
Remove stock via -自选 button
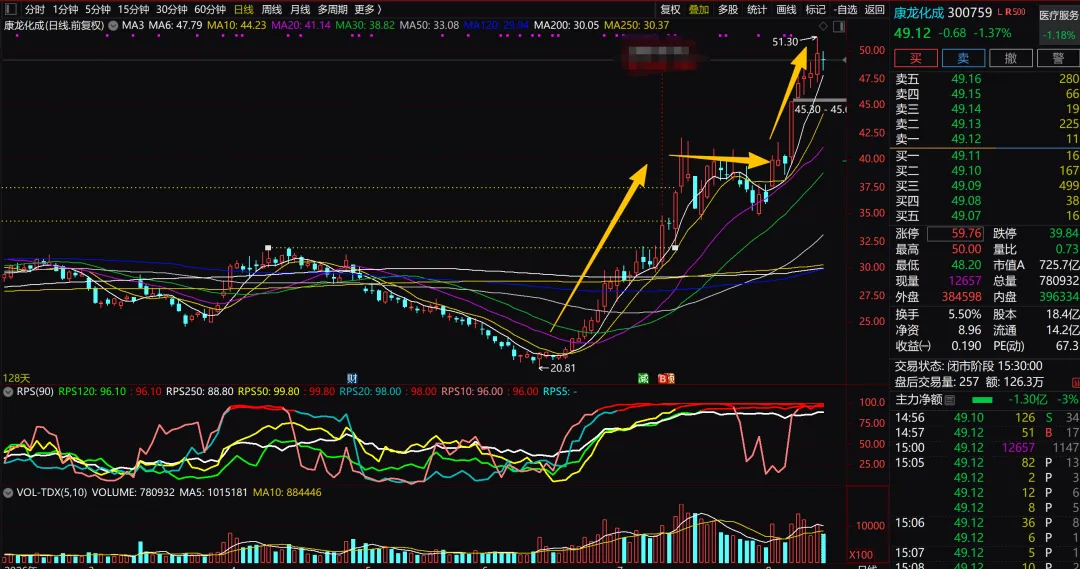click(x=845, y=10)
